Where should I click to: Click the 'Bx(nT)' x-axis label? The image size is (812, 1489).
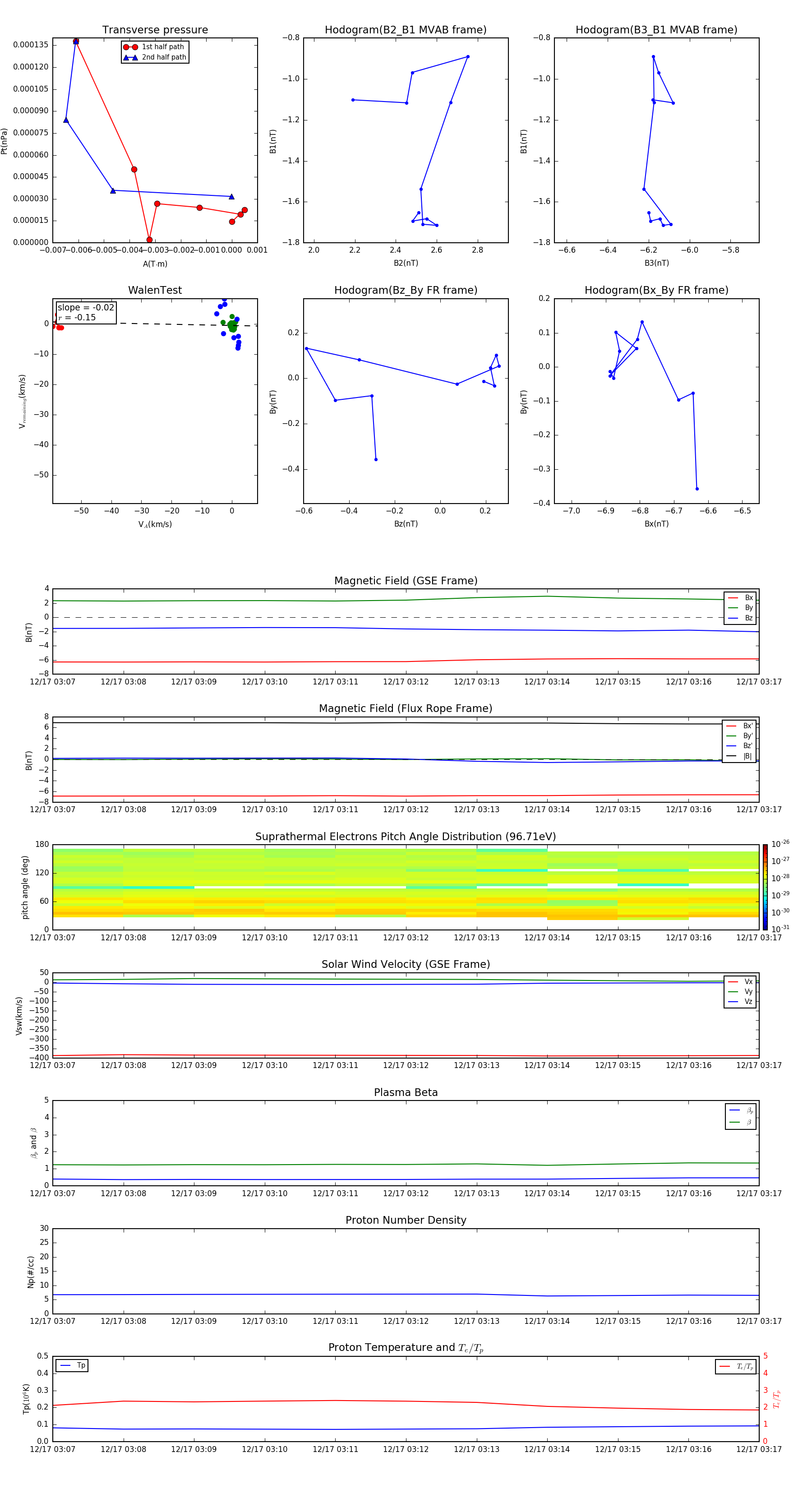coord(656,524)
